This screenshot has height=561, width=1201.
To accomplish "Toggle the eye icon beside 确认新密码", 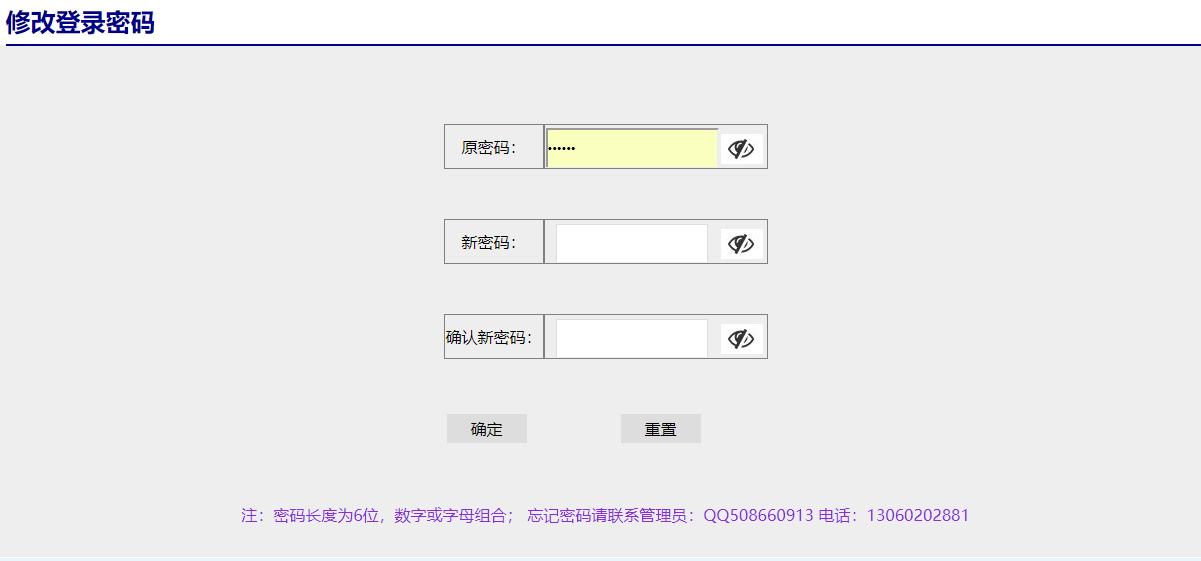I will pyautogui.click(x=741, y=339).
